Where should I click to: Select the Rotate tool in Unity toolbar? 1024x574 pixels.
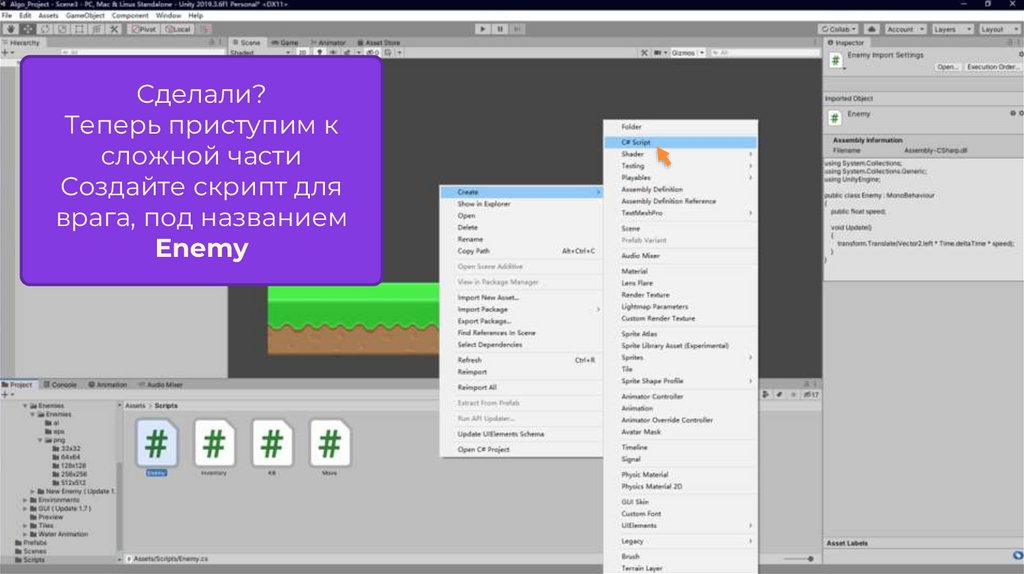(x=45, y=29)
